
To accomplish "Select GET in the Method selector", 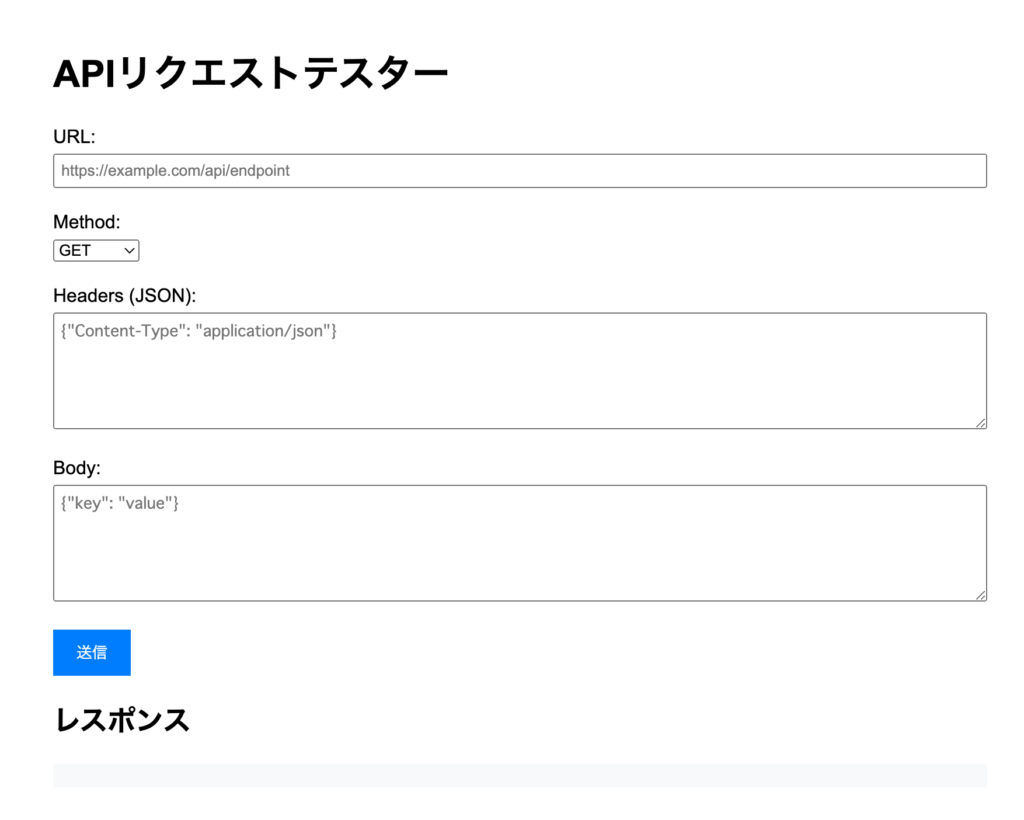I will 95,250.
